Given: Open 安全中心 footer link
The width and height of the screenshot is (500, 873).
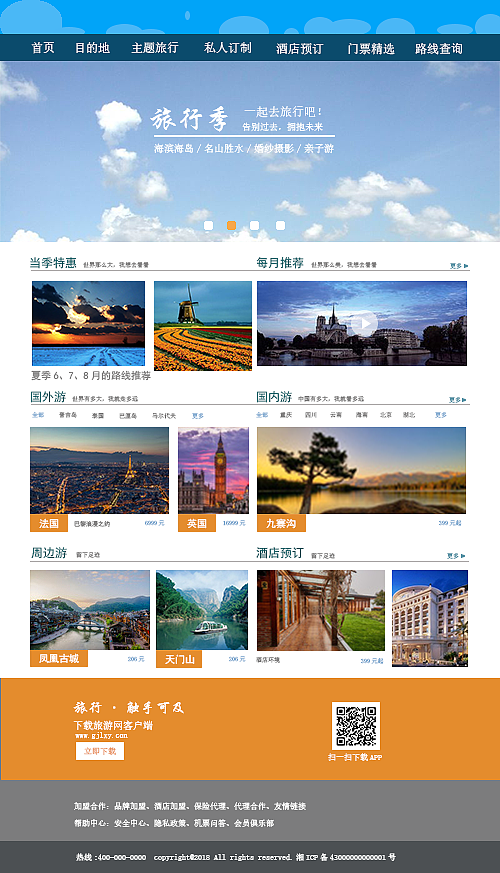Looking at the screenshot, I should pyautogui.click(x=130, y=823).
